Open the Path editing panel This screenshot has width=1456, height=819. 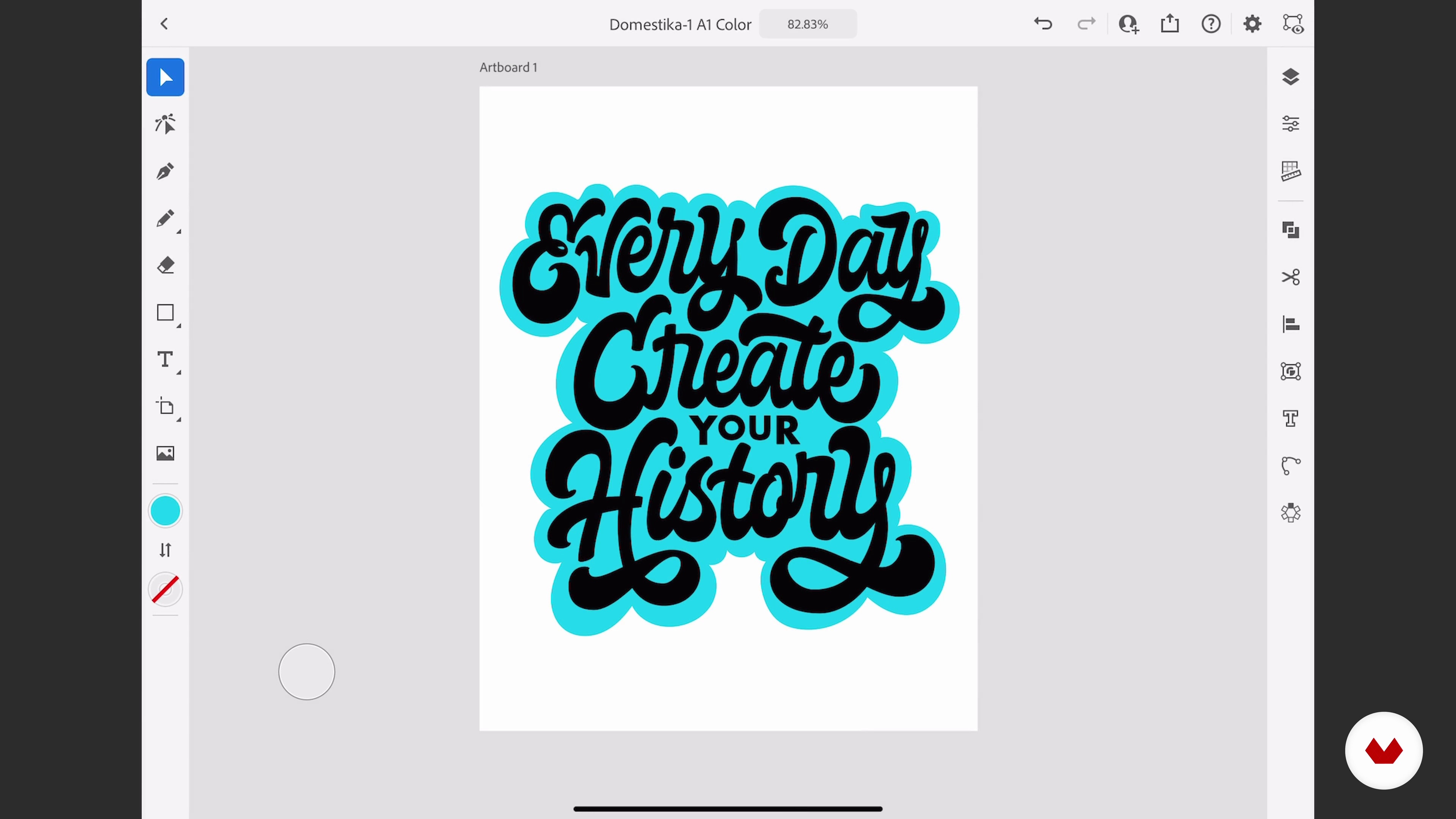[1290, 466]
